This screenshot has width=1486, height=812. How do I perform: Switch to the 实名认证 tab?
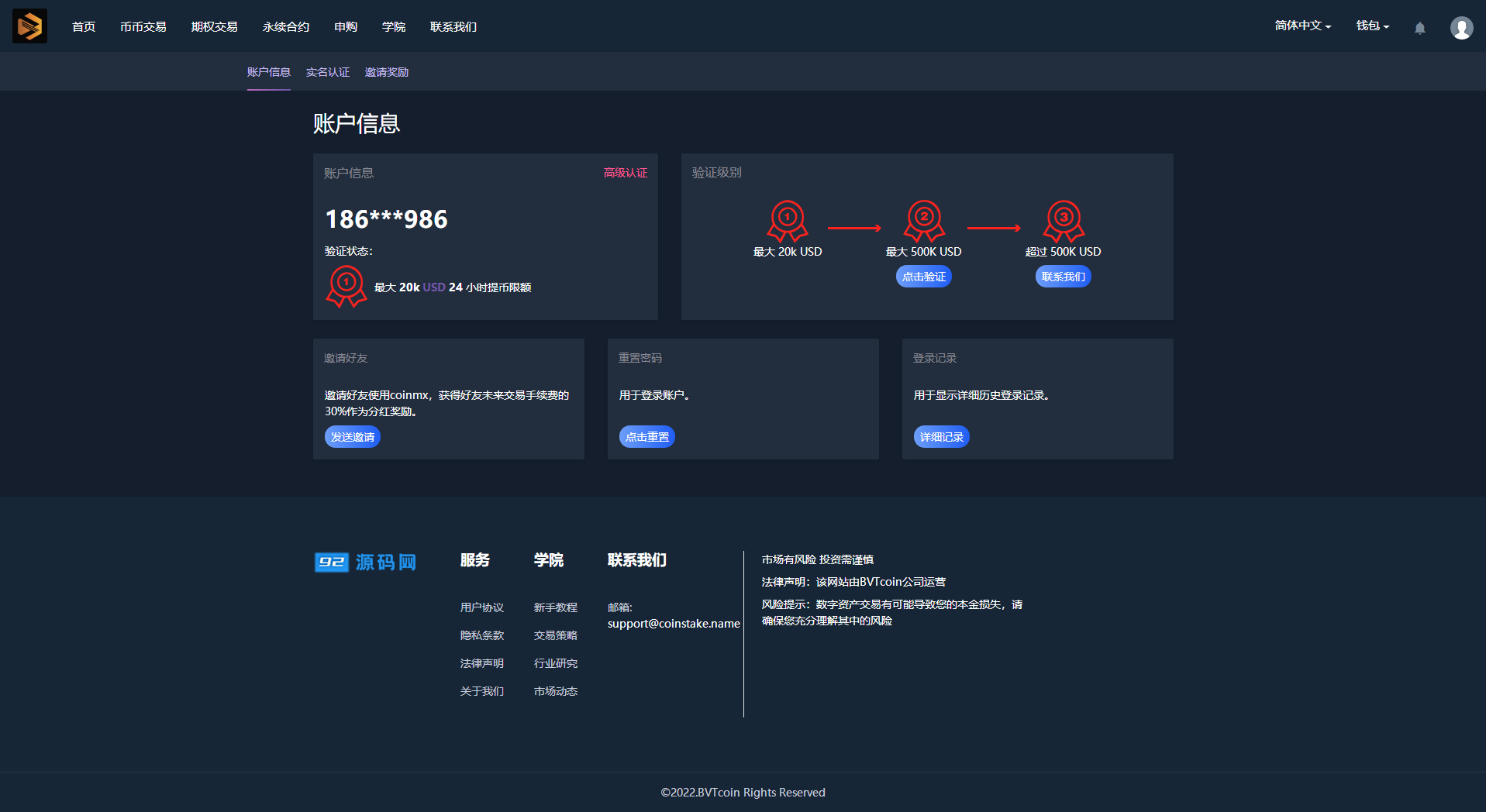tap(328, 72)
